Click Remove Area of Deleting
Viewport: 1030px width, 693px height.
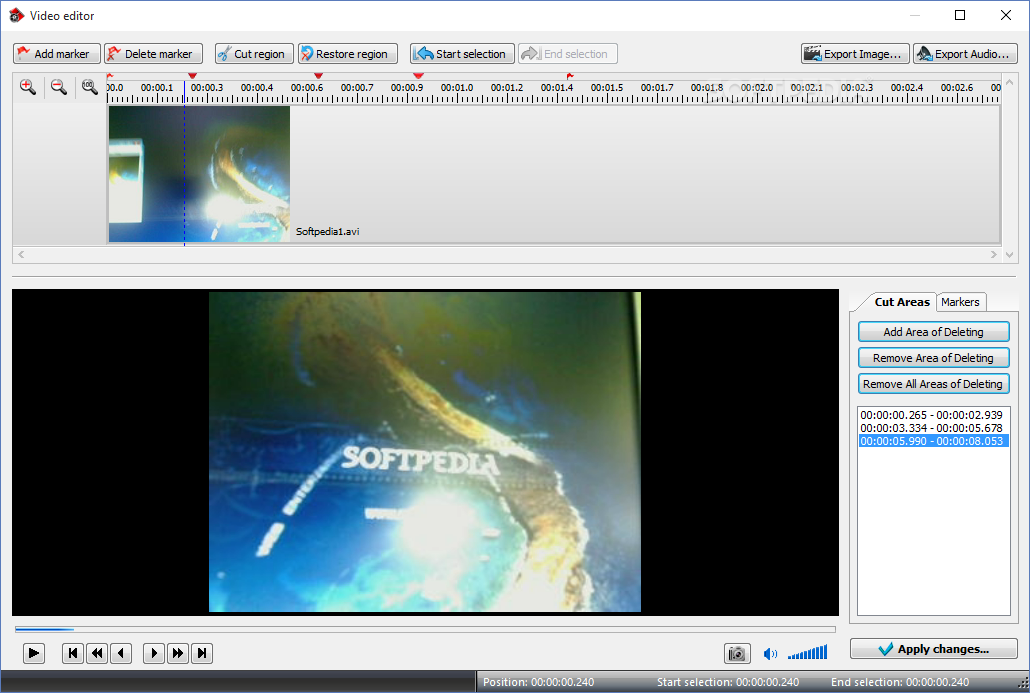pyautogui.click(x=933, y=358)
